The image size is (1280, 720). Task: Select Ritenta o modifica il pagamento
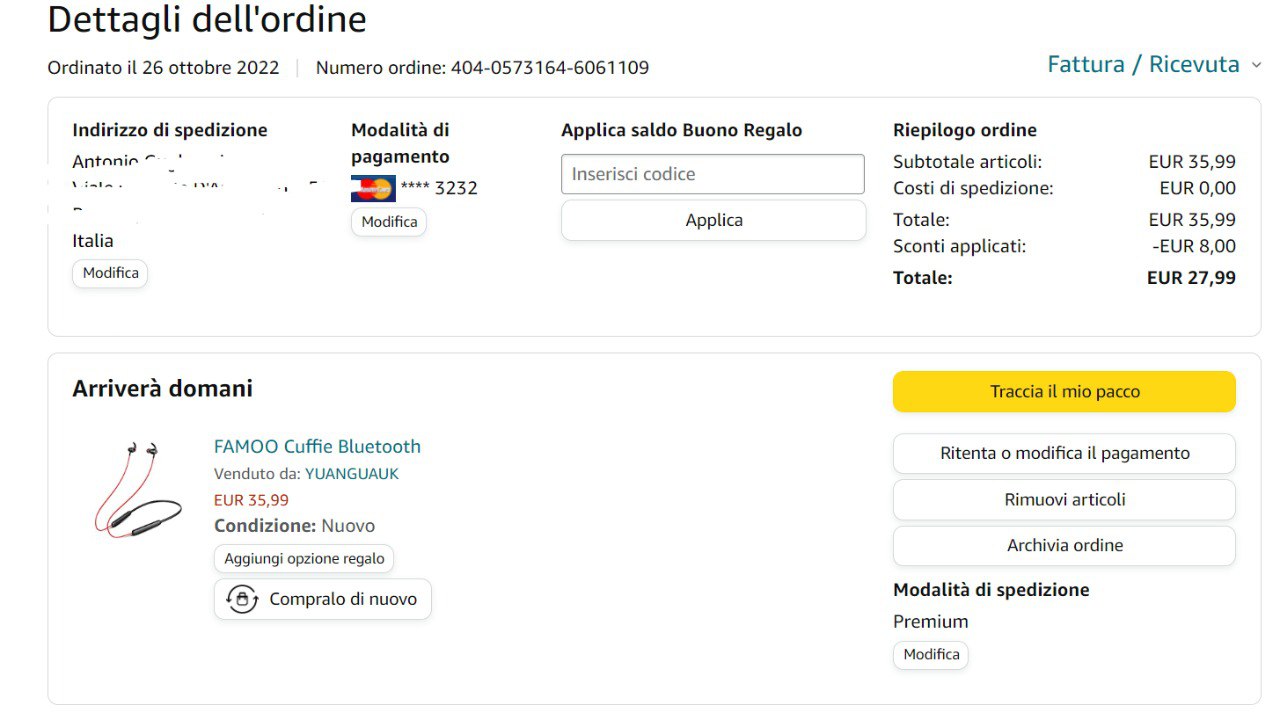tap(1064, 453)
